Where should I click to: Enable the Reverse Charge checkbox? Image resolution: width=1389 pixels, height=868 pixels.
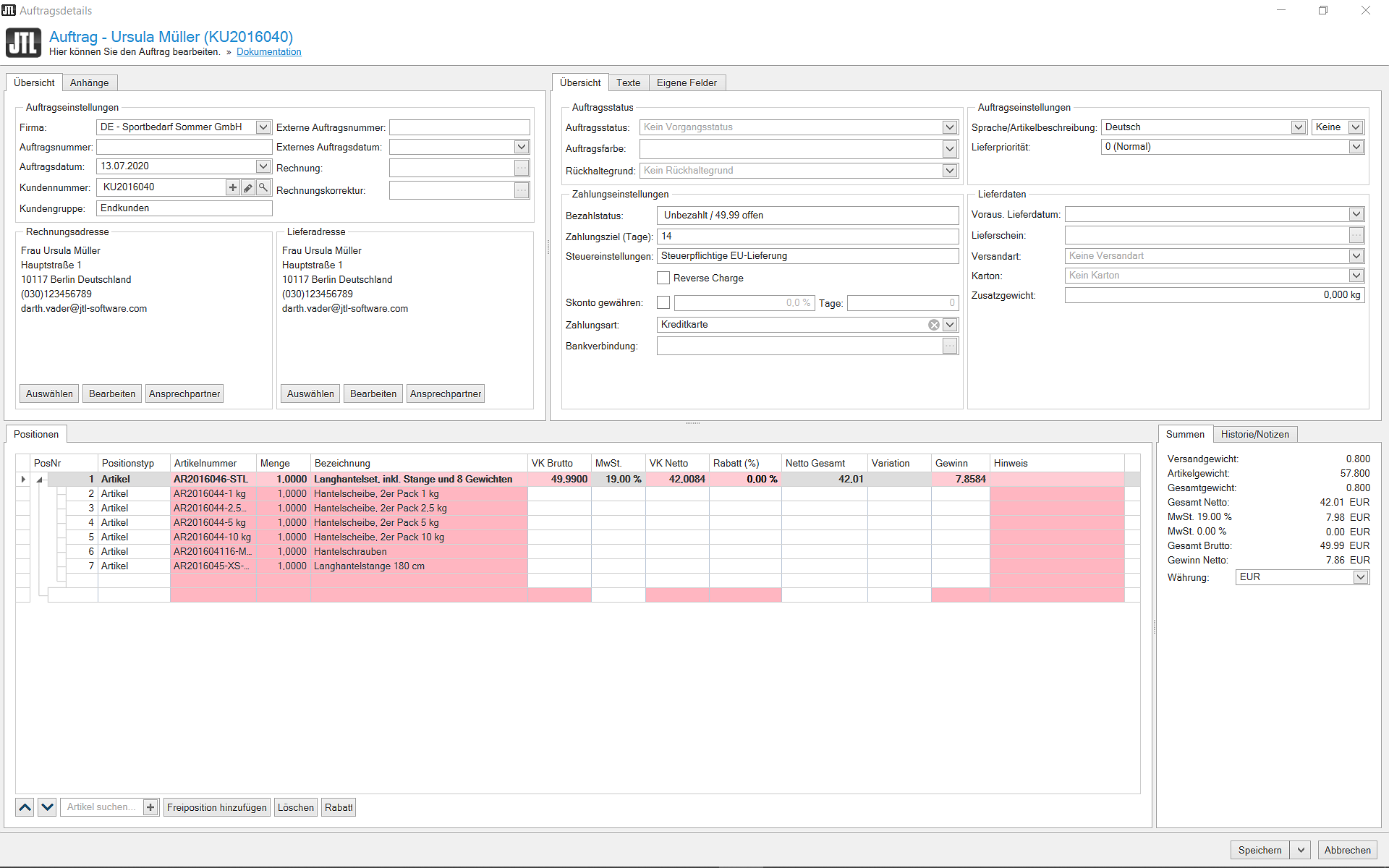663,278
